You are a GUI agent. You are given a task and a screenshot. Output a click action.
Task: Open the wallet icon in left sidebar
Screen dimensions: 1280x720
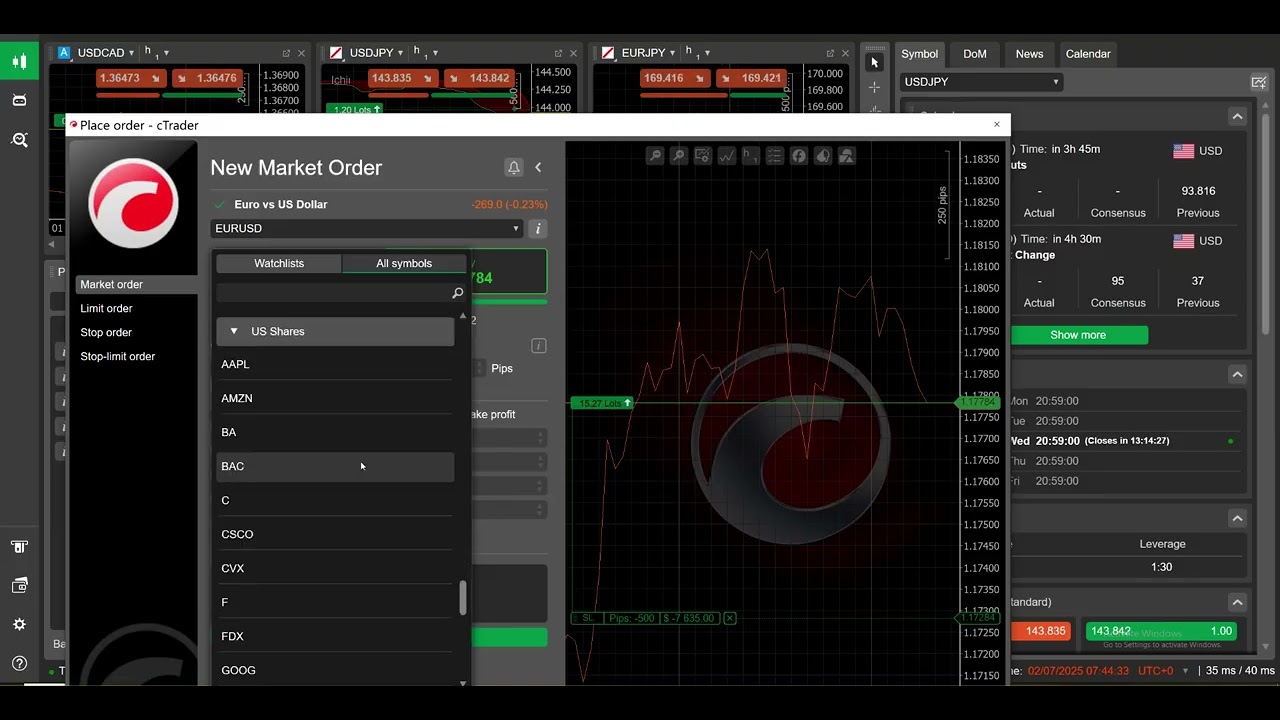19,585
